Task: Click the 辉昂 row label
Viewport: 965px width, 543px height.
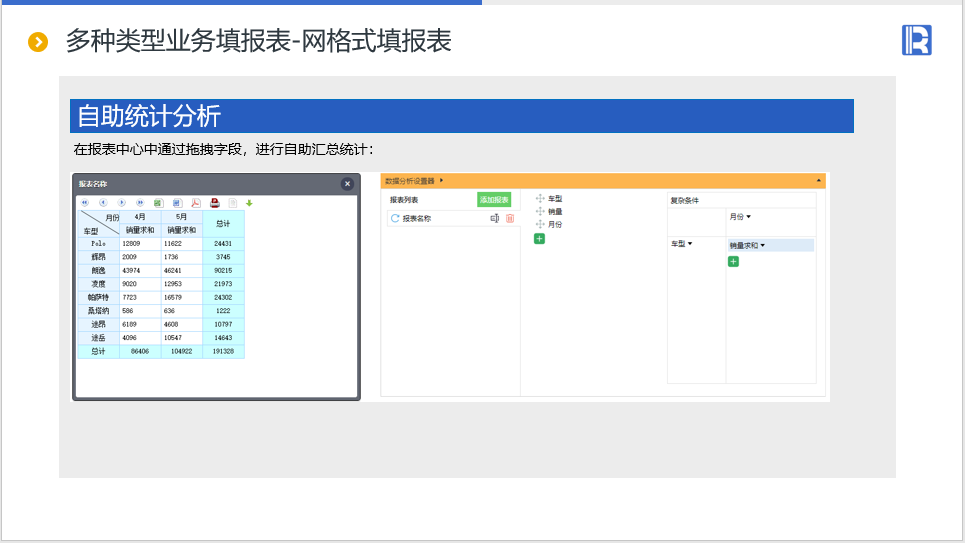Action: tap(98, 257)
